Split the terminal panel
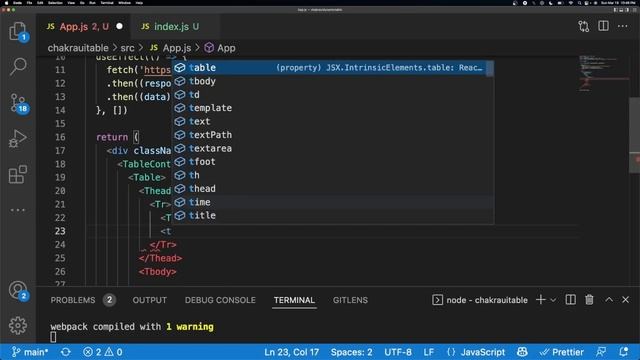 click(571, 300)
